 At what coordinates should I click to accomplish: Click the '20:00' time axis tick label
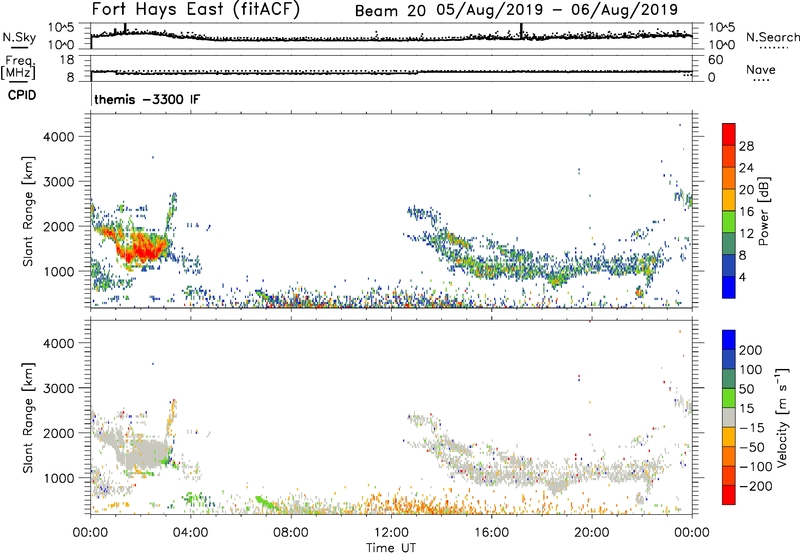[592, 533]
